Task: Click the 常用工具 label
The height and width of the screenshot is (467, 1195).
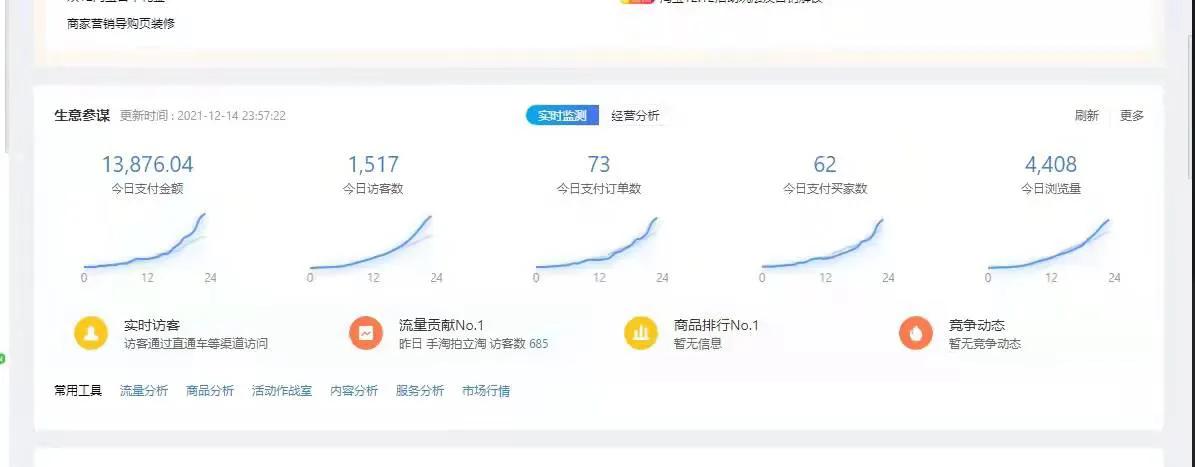Action: tap(78, 391)
